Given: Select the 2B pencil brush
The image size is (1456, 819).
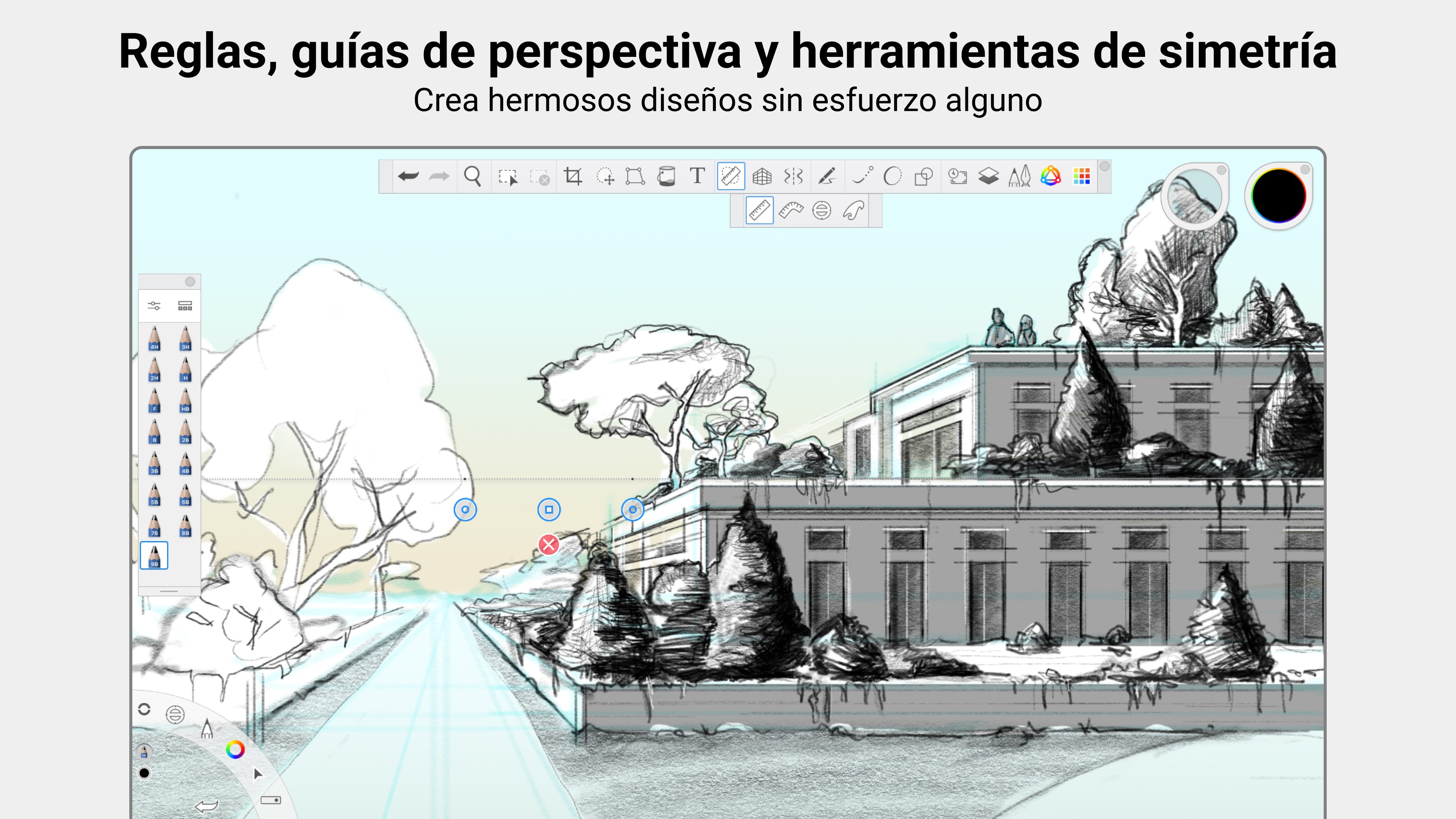Looking at the screenshot, I should coord(185,431).
